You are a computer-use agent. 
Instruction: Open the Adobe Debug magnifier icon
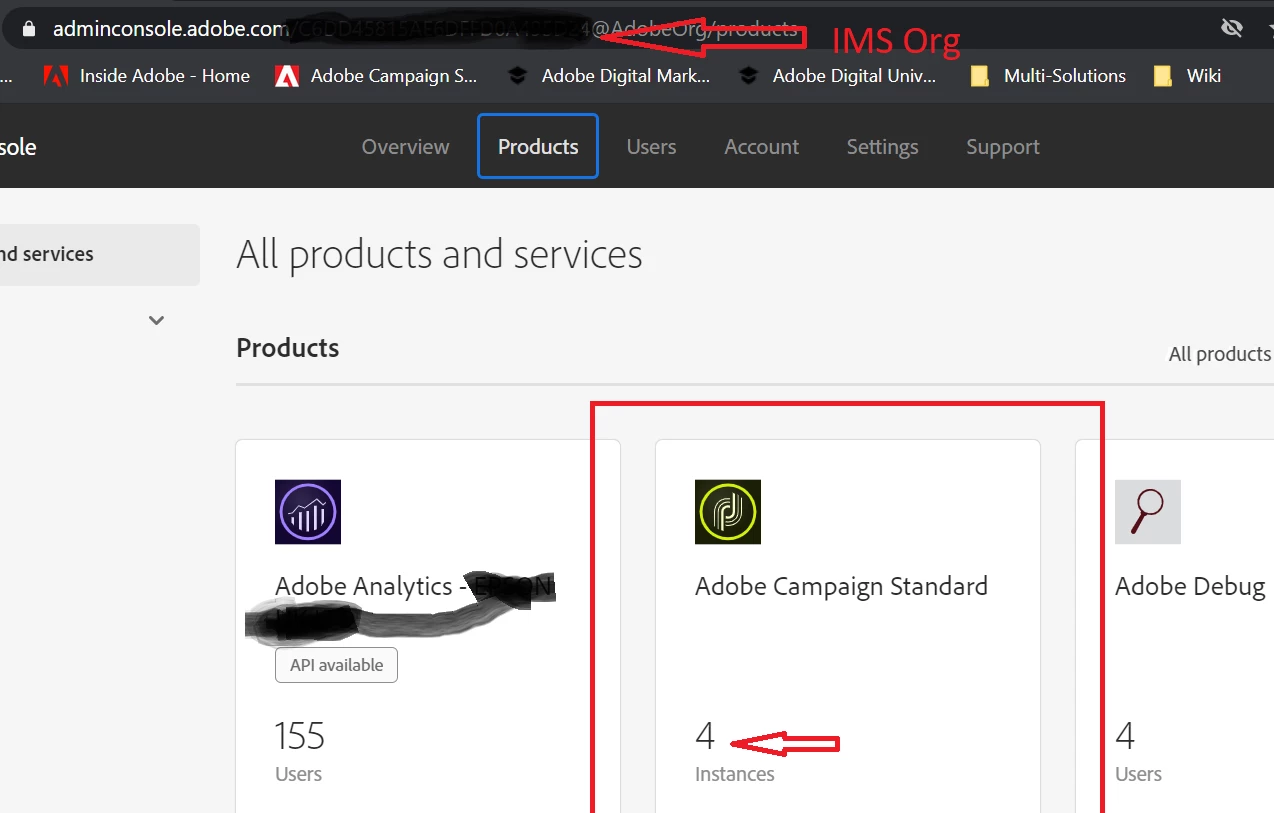tap(1148, 512)
